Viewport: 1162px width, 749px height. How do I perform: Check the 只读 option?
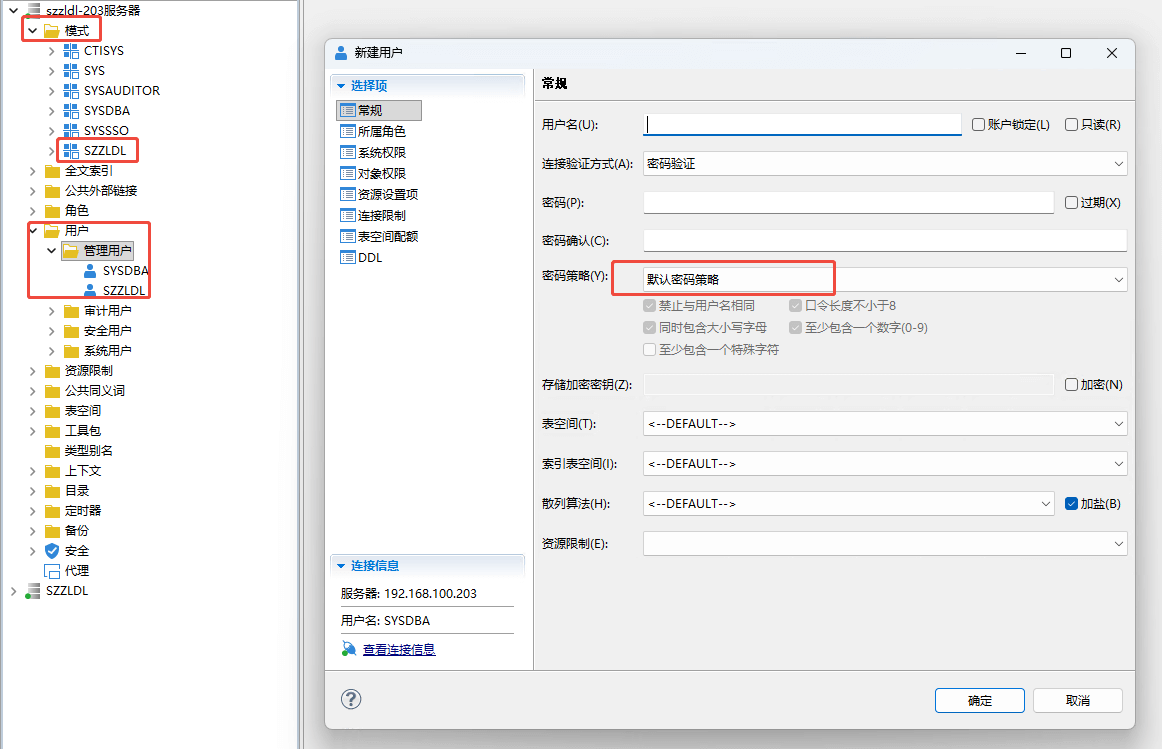[1071, 125]
